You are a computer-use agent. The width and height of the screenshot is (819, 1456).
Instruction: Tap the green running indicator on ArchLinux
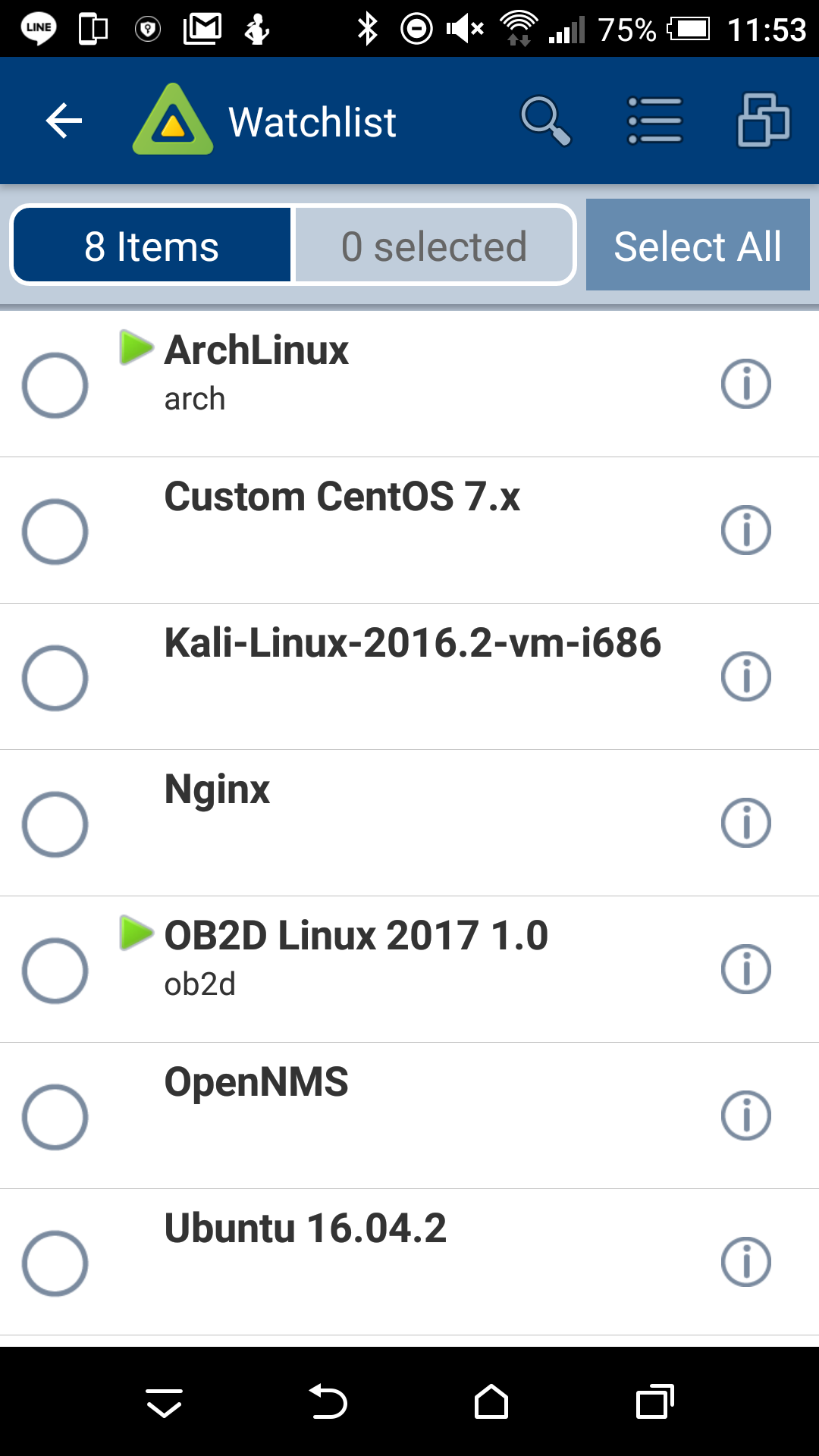click(136, 347)
